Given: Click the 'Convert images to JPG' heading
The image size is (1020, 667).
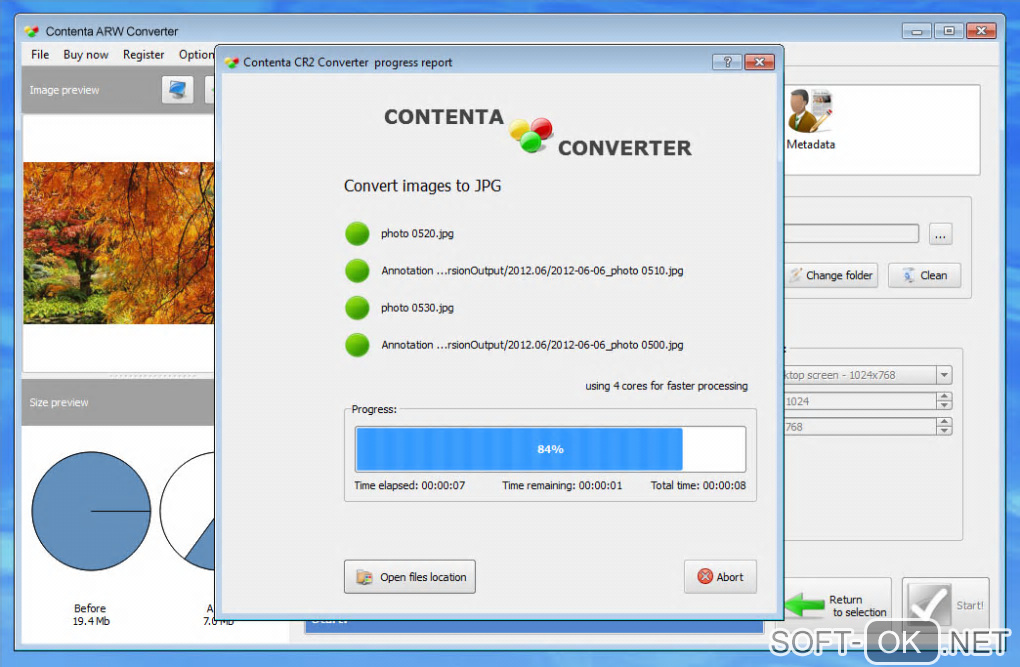Looking at the screenshot, I should tap(422, 186).
